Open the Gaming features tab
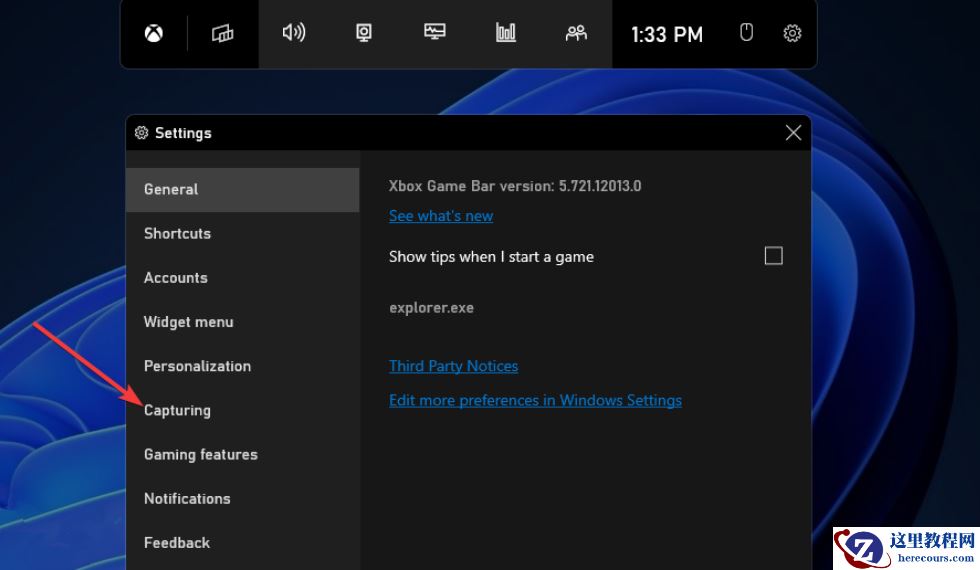 (242, 454)
